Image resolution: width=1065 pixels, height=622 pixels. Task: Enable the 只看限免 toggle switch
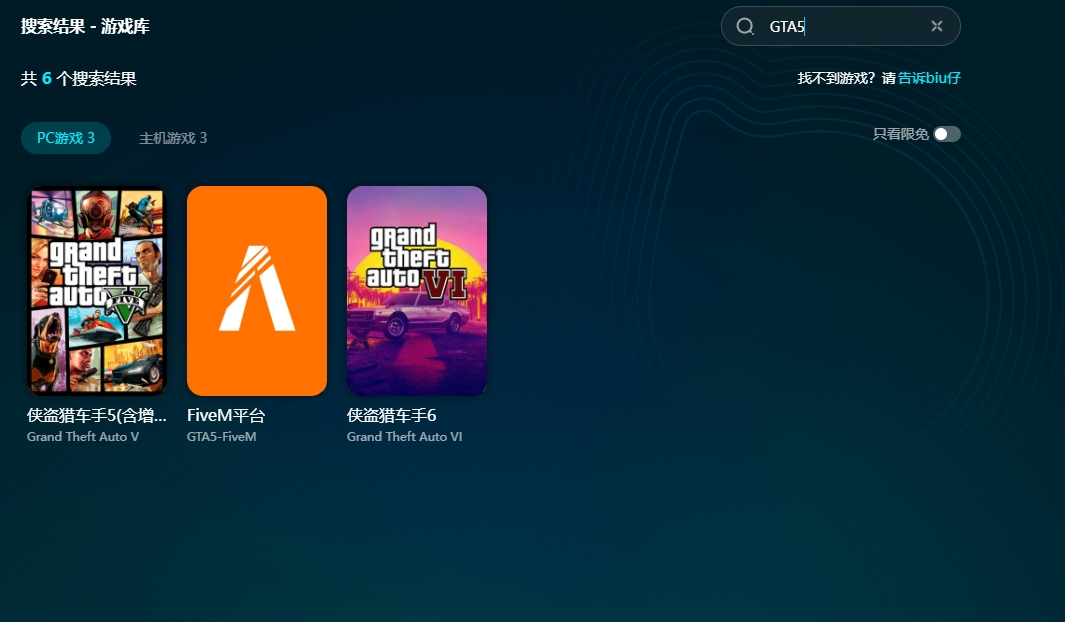946,134
